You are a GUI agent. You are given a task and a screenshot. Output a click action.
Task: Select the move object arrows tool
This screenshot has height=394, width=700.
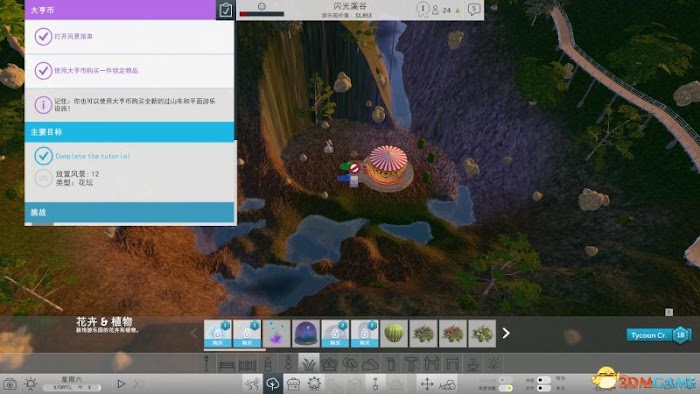(x=427, y=384)
